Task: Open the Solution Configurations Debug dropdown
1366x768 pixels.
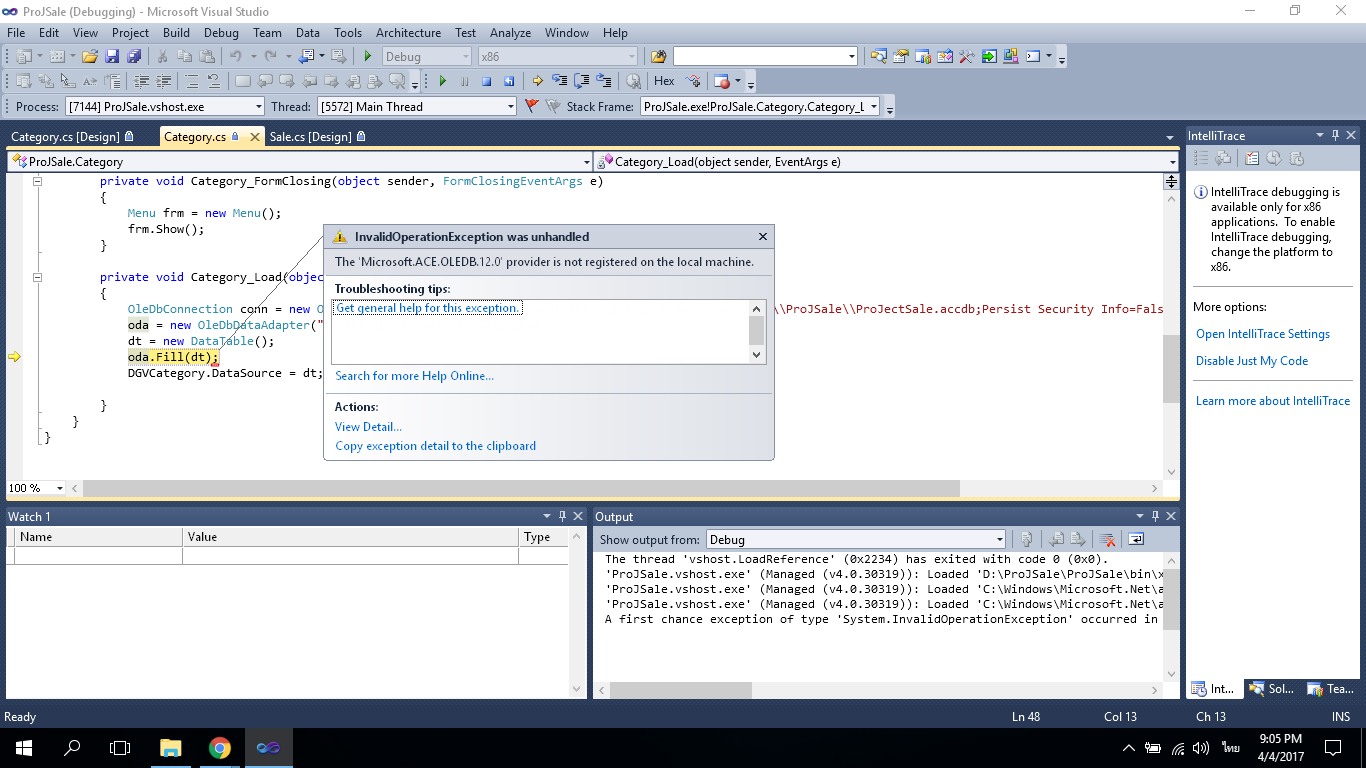Action: coord(427,56)
